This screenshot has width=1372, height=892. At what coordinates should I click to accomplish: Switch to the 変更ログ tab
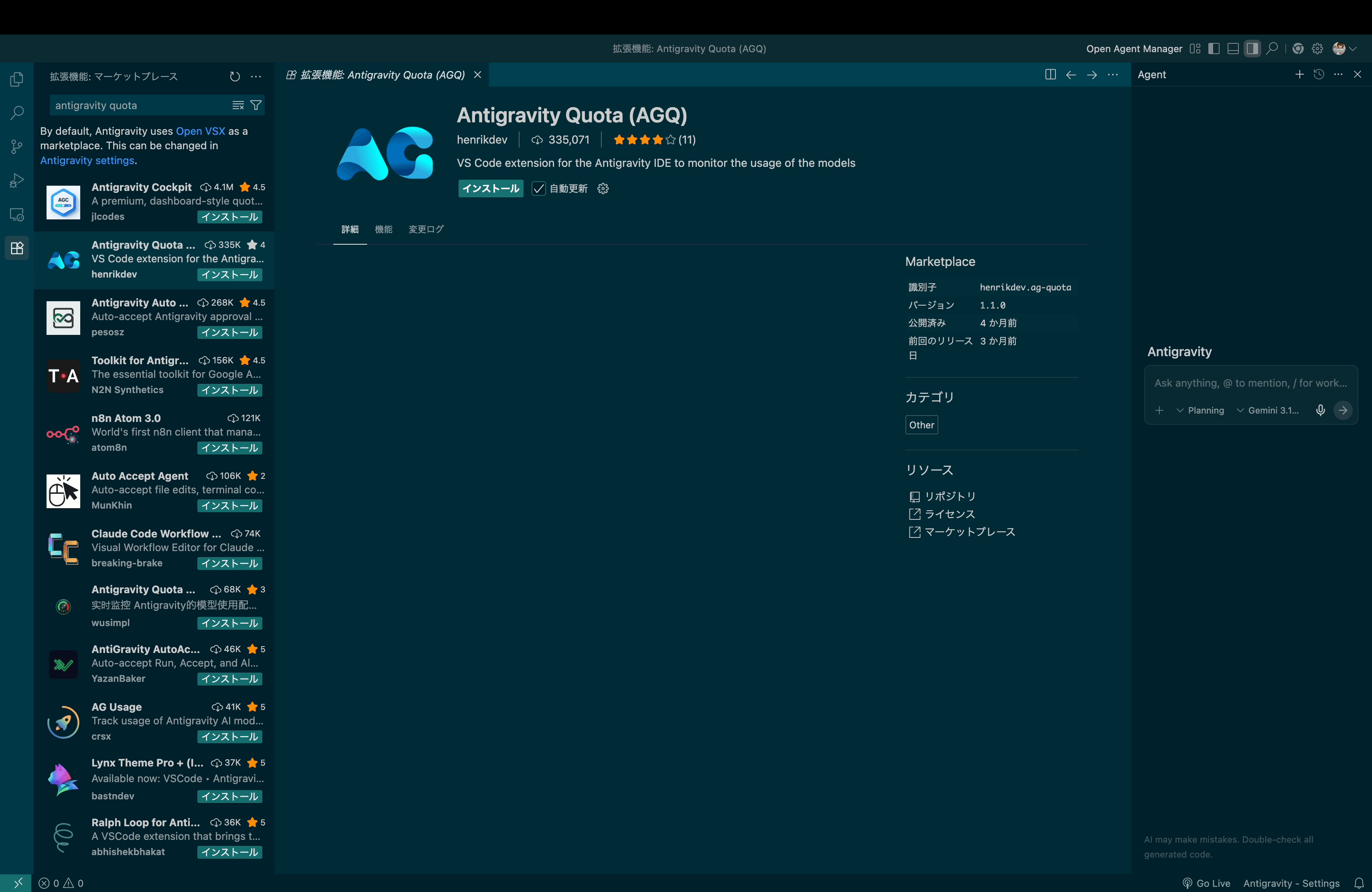click(x=426, y=229)
